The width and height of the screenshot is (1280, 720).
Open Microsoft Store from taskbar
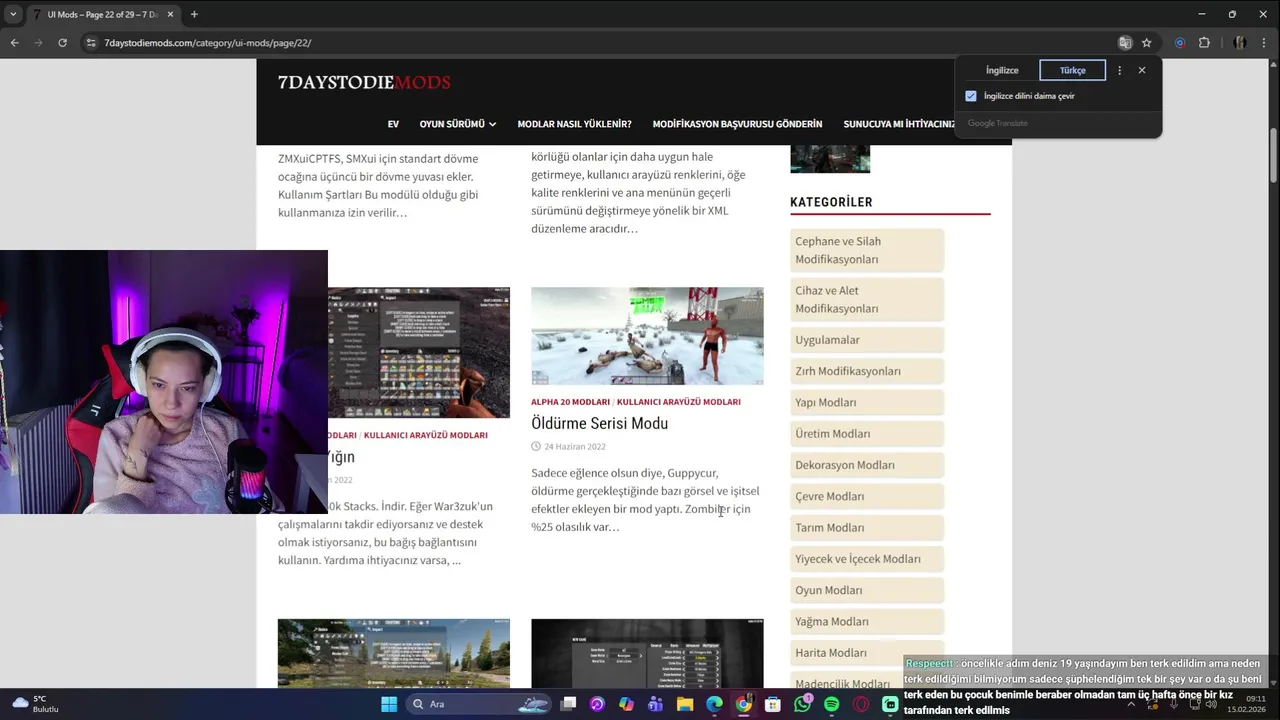(x=773, y=704)
